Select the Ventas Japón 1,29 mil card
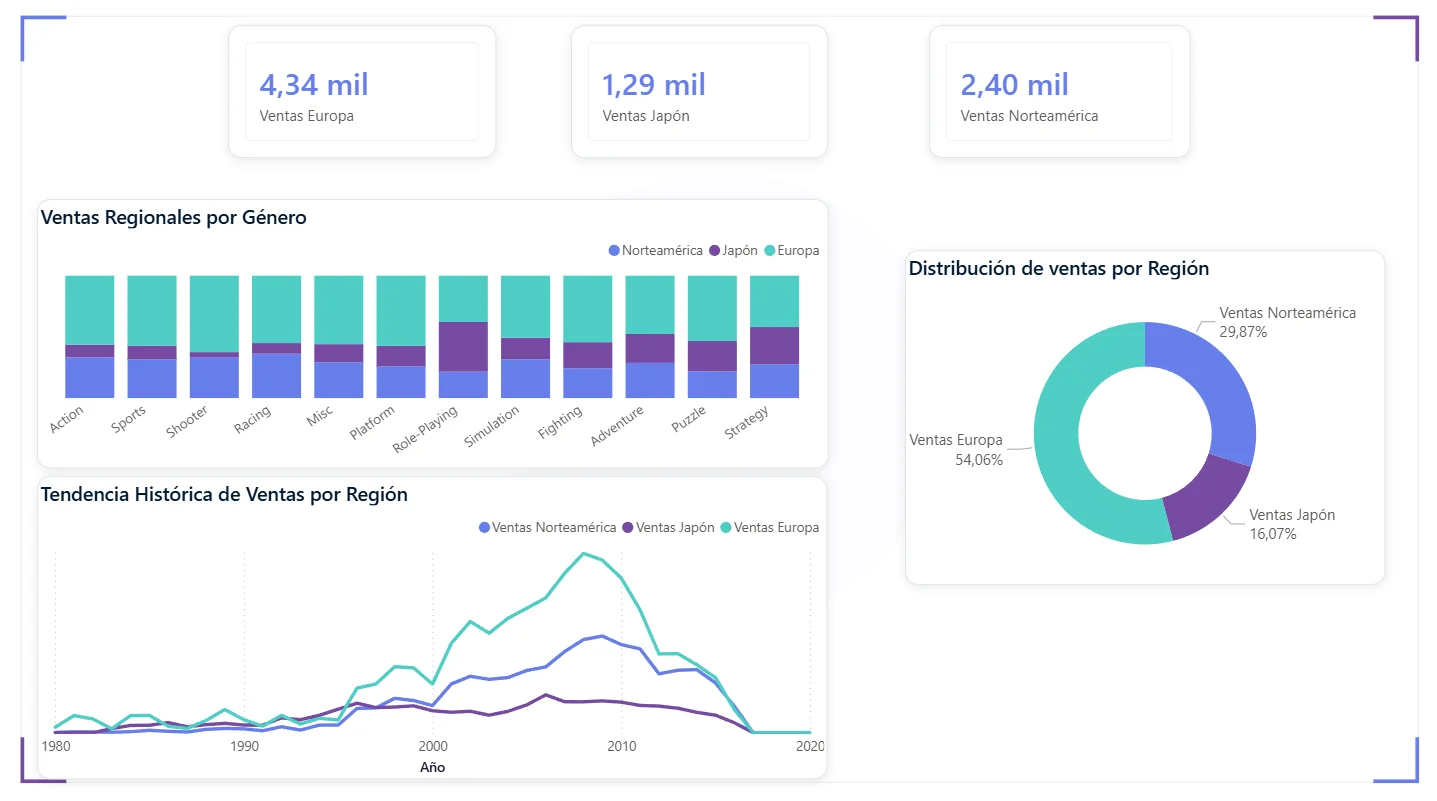Viewport: 1437px width, 801px height. (698, 91)
